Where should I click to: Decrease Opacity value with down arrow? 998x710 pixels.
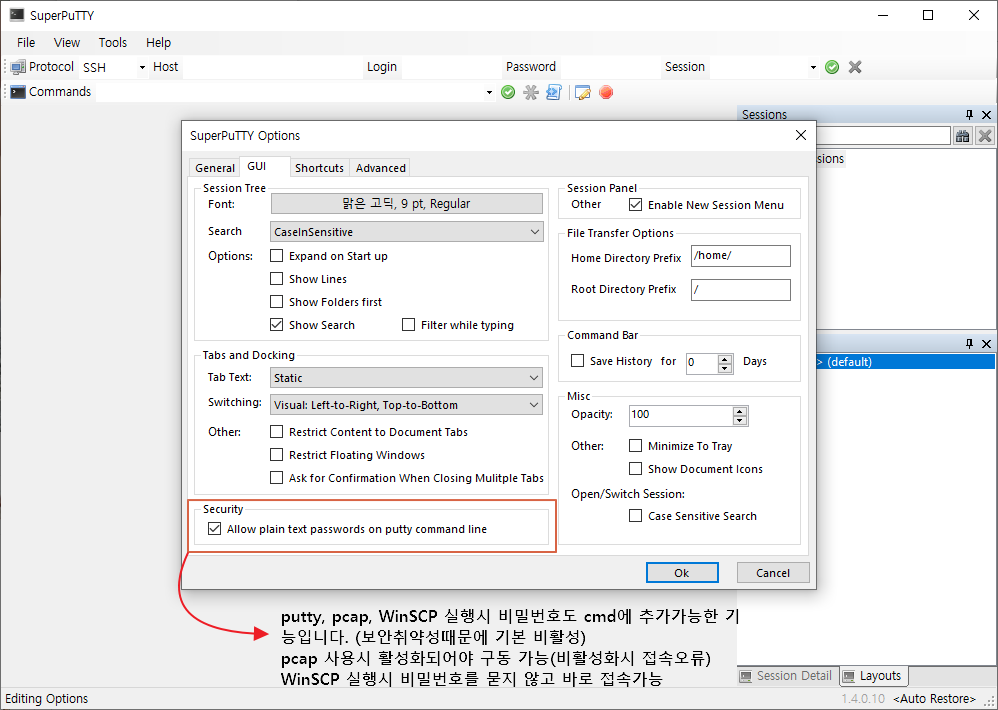click(x=740, y=421)
